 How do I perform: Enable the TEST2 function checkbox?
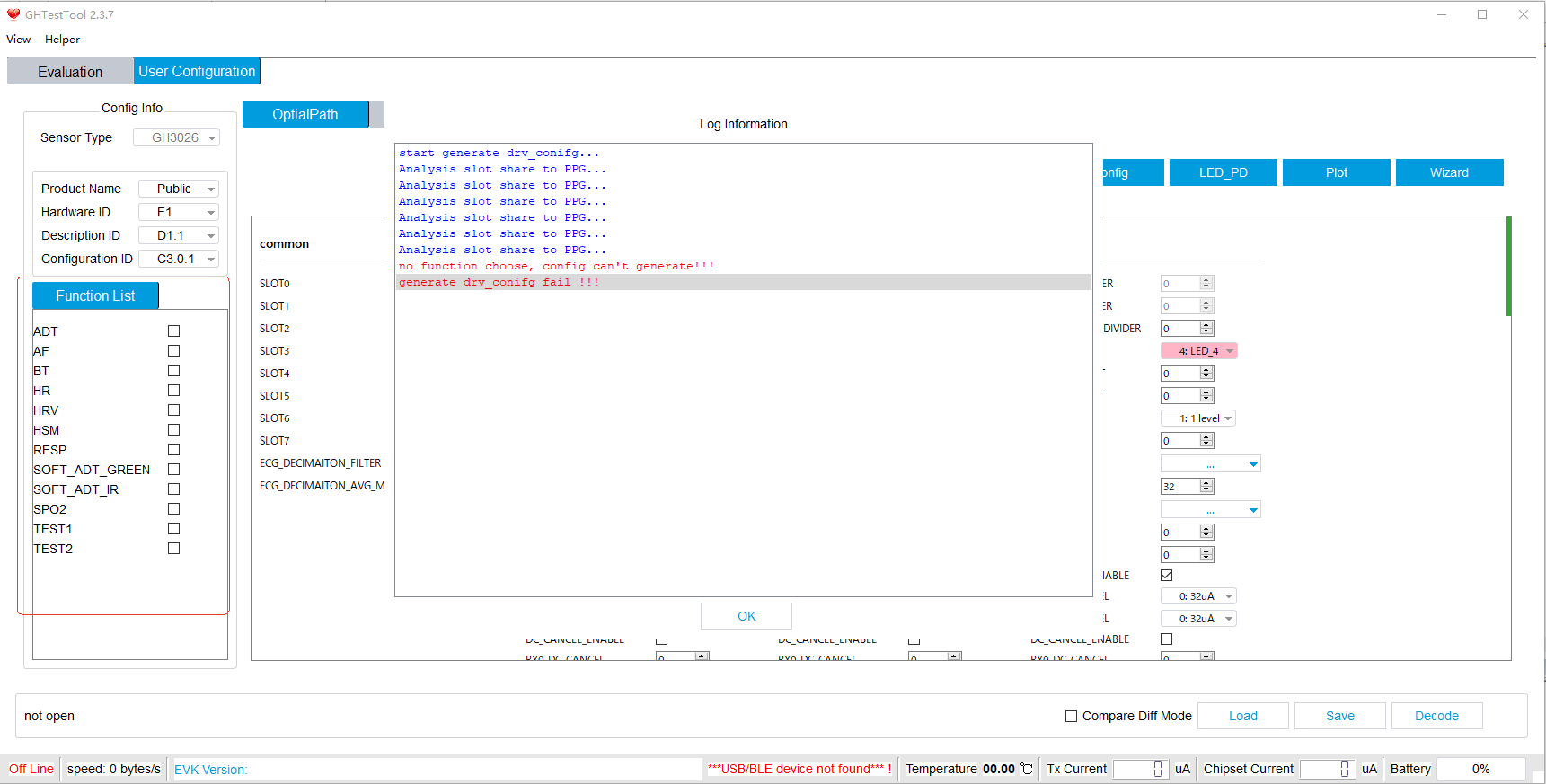[173, 549]
